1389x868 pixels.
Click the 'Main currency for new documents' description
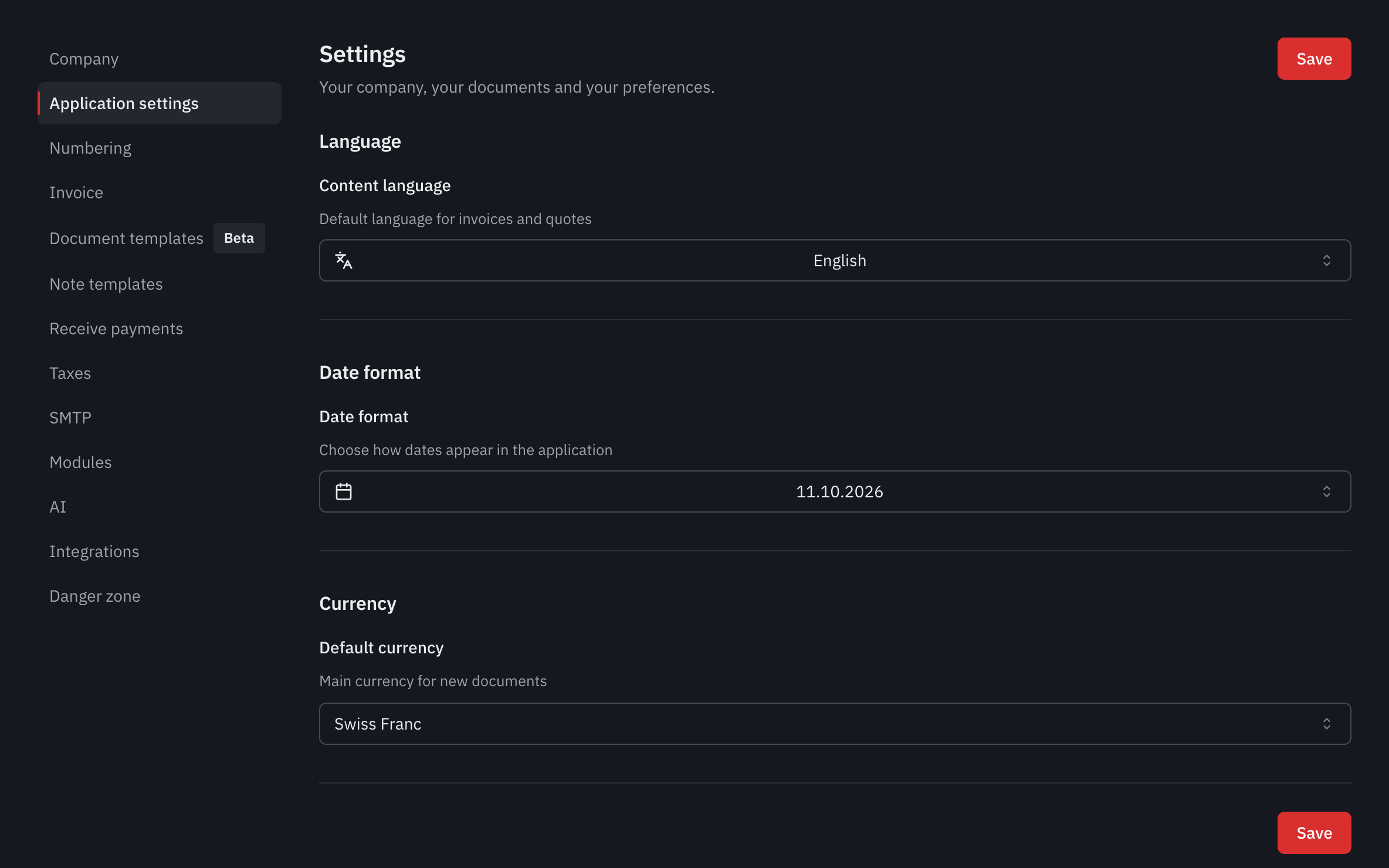tap(433, 681)
